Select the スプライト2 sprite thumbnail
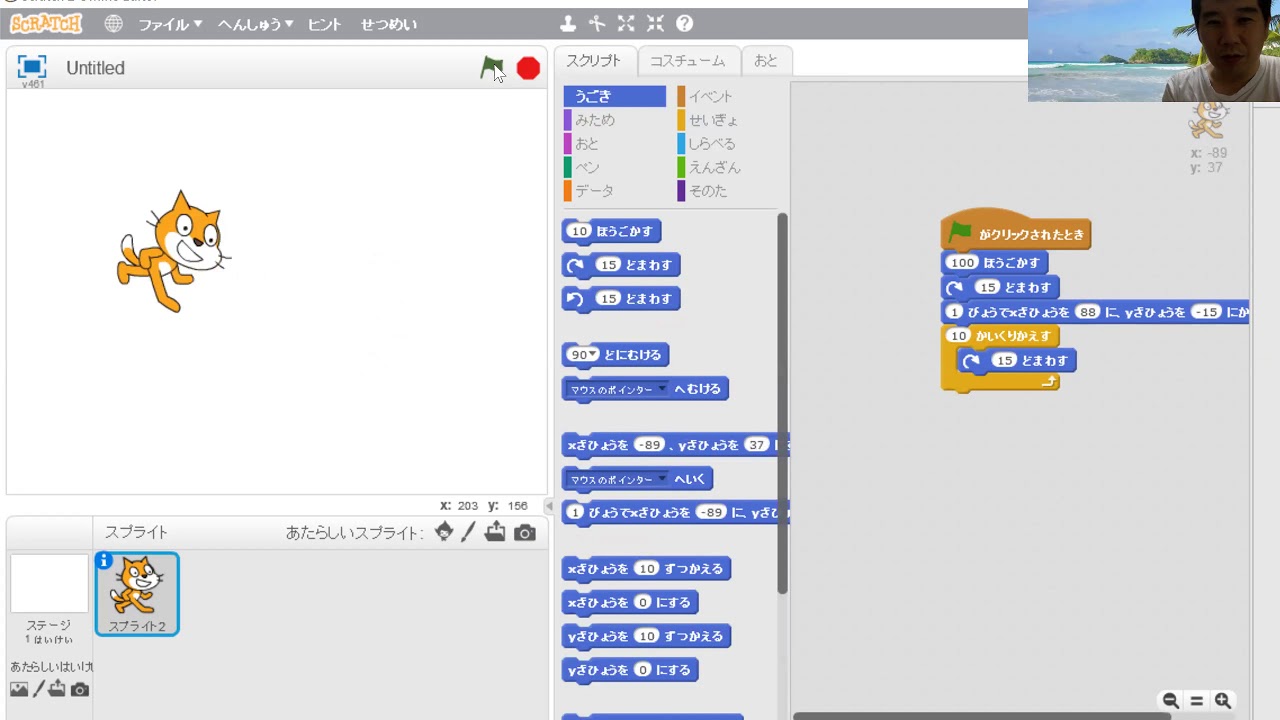The height and width of the screenshot is (720, 1280). click(137, 594)
